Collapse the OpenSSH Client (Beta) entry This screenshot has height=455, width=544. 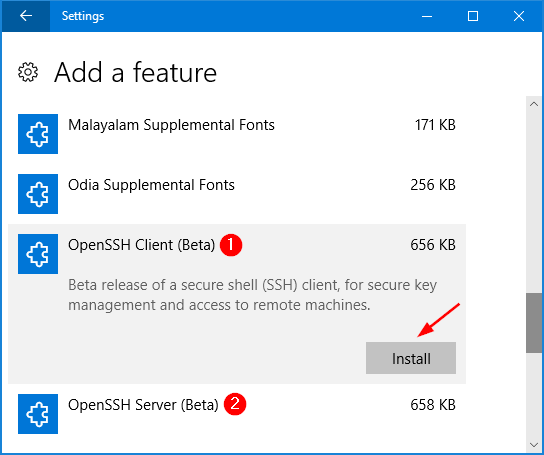[237, 254]
